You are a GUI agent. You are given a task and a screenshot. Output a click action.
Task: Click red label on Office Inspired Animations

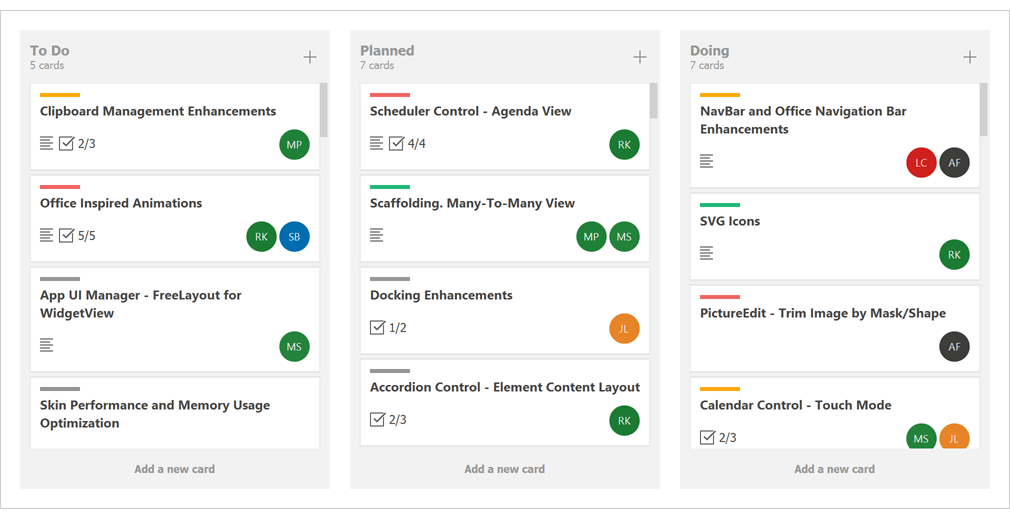click(x=60, y=187)
